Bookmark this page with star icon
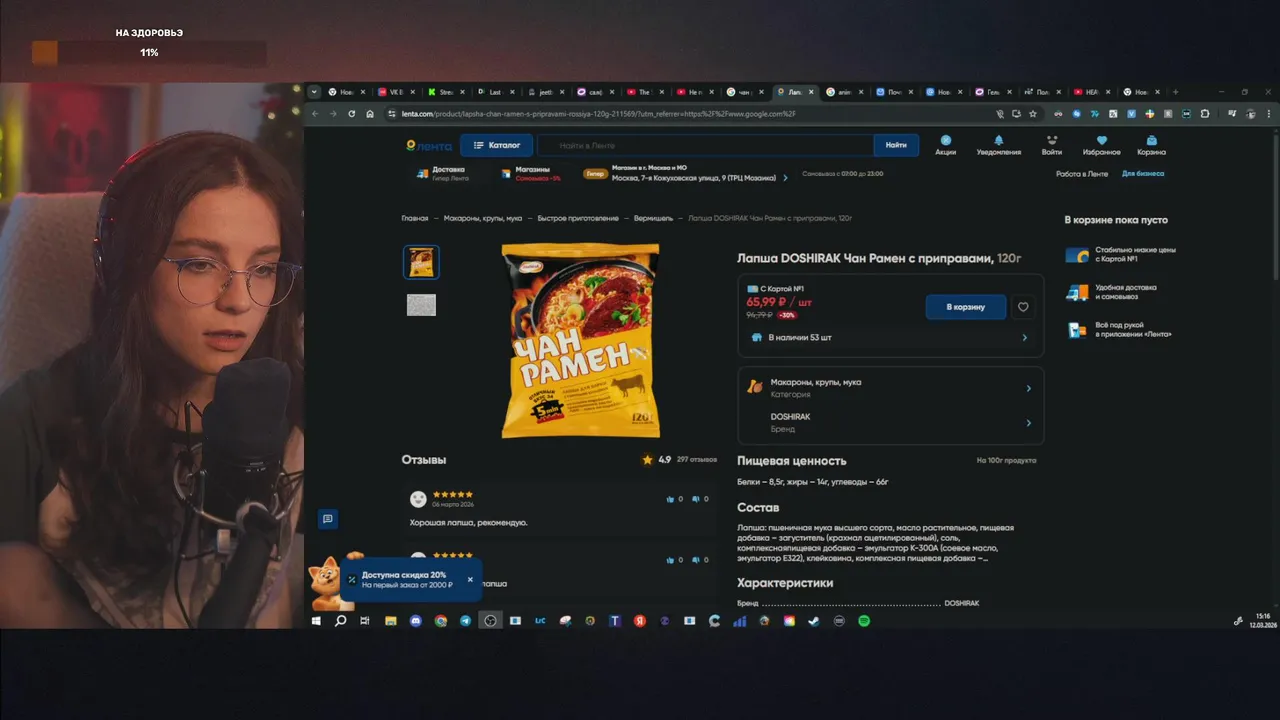The width and height of the screenshot is (1280, 720). [1033, 114]
